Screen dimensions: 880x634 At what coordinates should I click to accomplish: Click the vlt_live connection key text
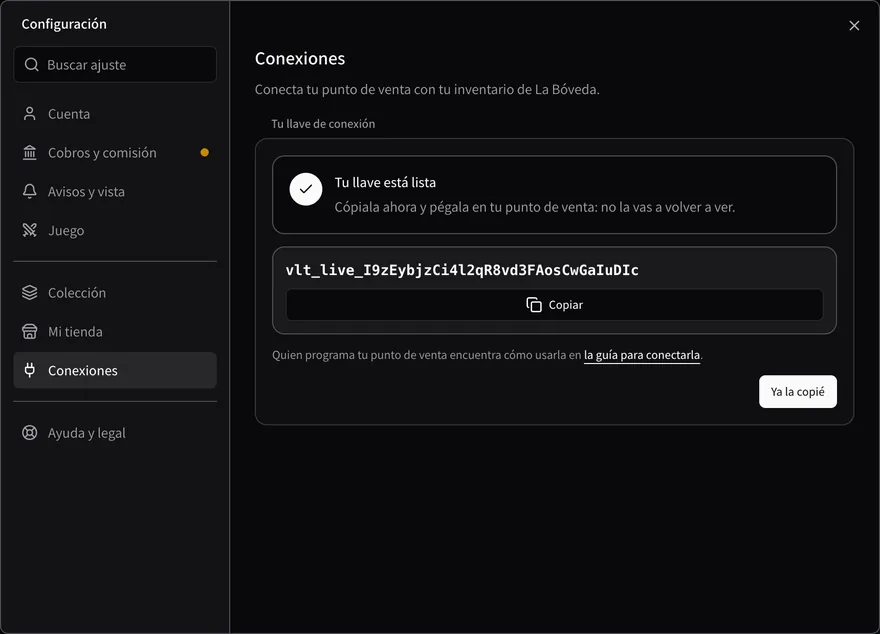pyautogui.click(x=462, y=270)
